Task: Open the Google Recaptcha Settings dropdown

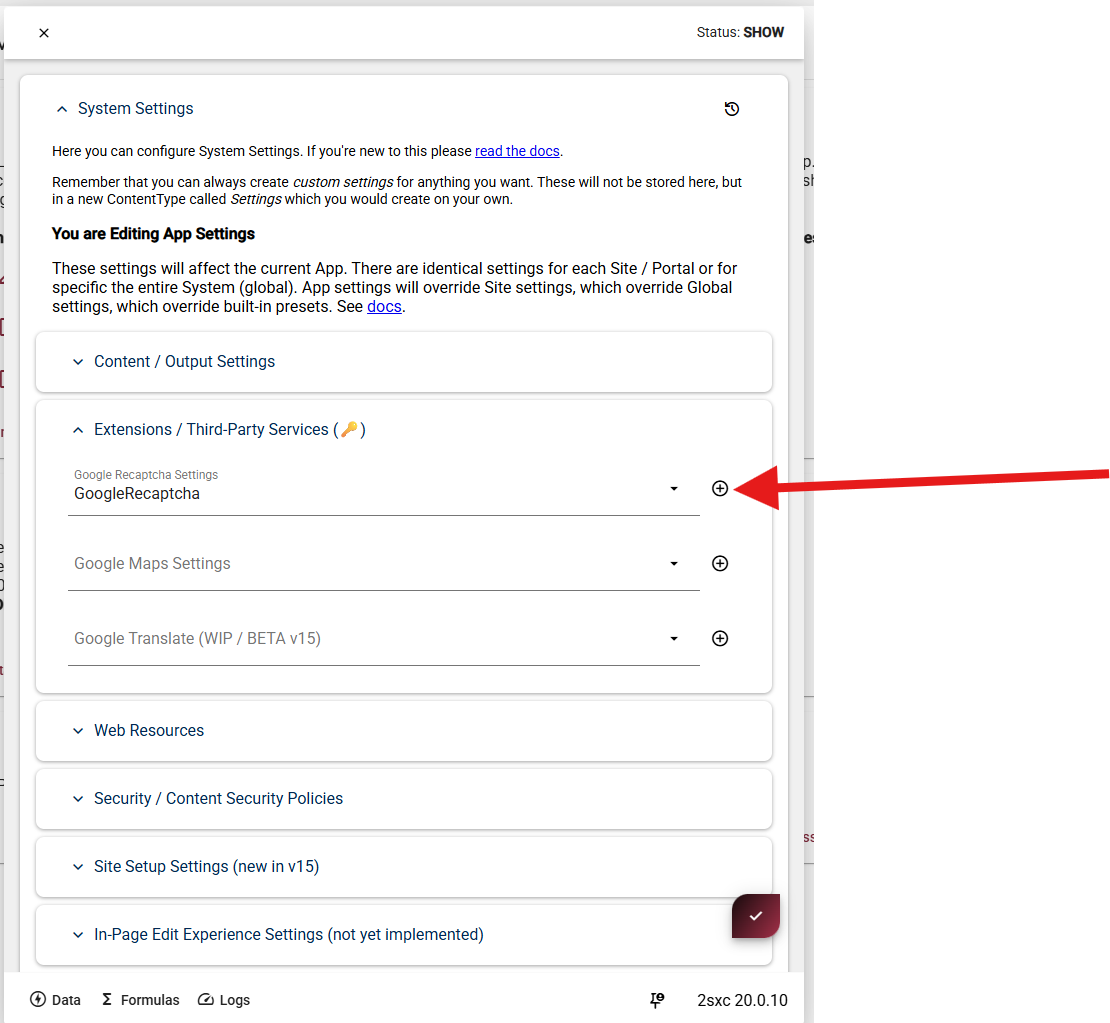Action: [x=673, y=489]
